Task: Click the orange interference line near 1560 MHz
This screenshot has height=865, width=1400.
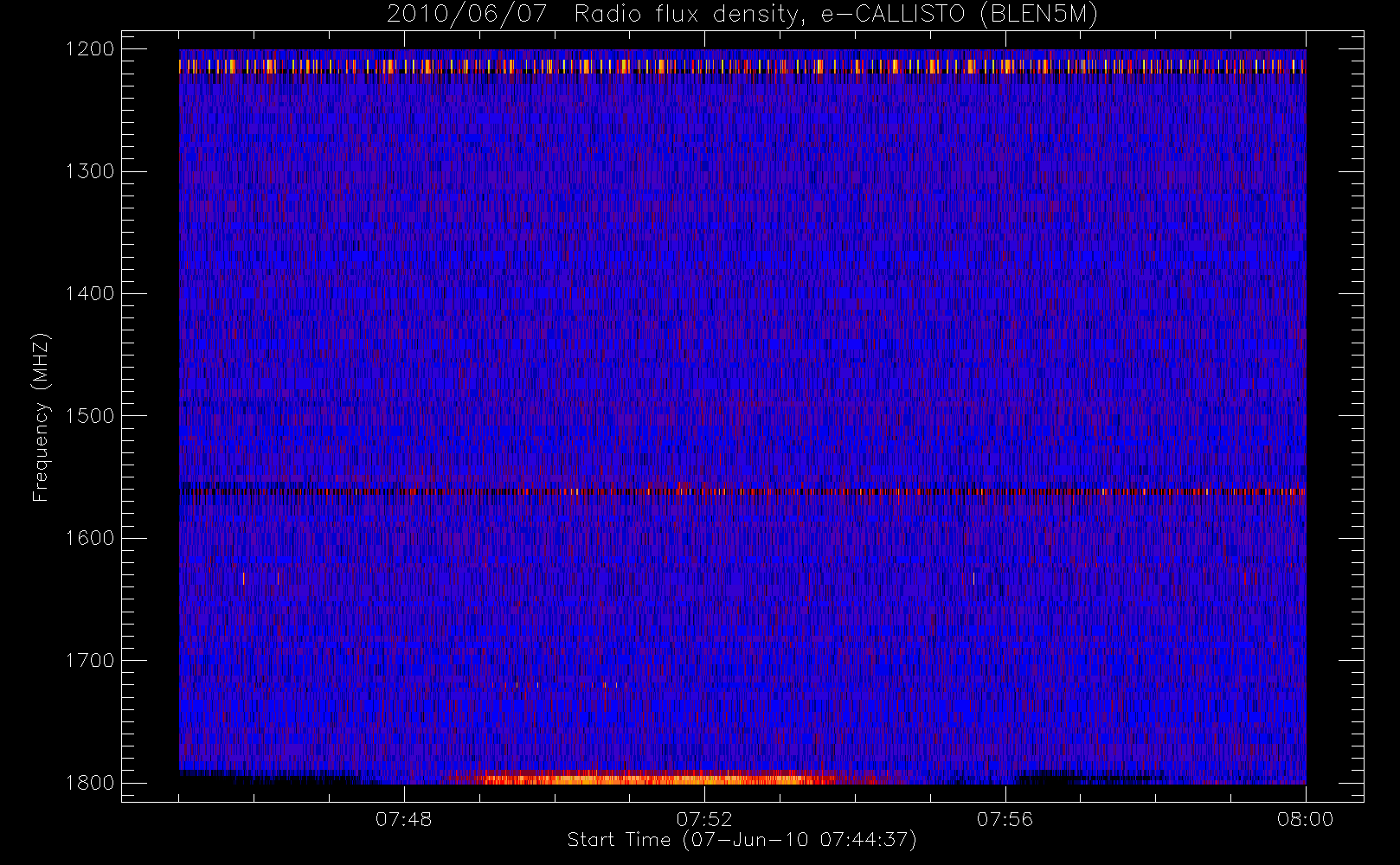Action: pyautogui.click(x=742, y=491)
